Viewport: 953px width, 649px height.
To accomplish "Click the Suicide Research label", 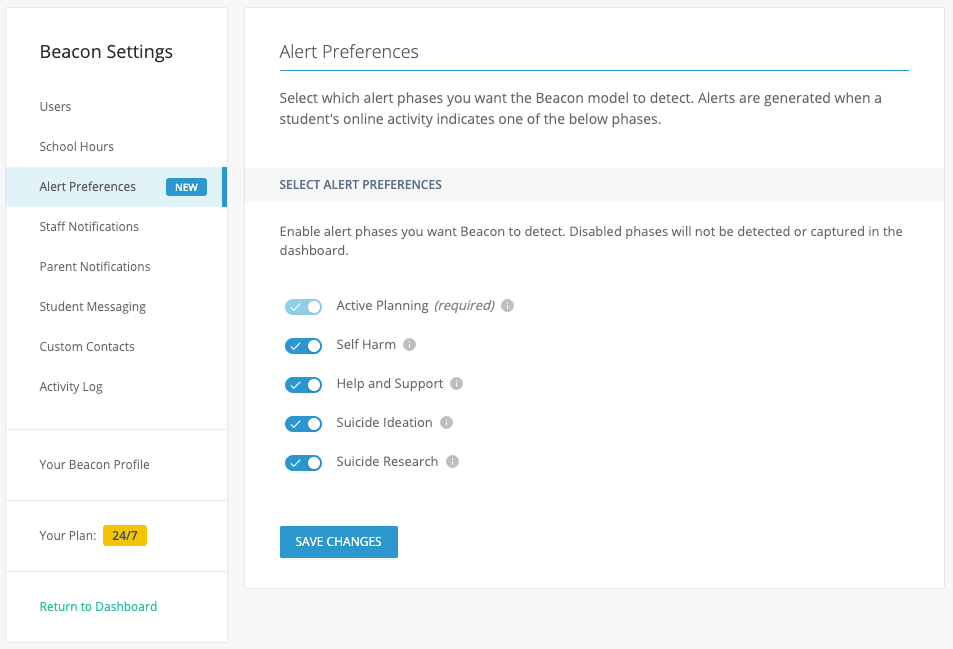I will tap(387, 462).
